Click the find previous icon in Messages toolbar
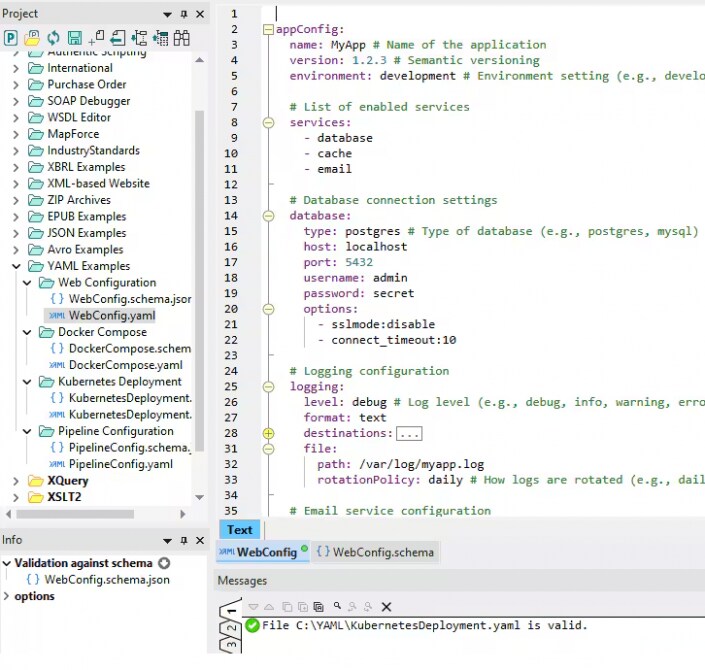 pyautogui.click(x=352, y=607)
